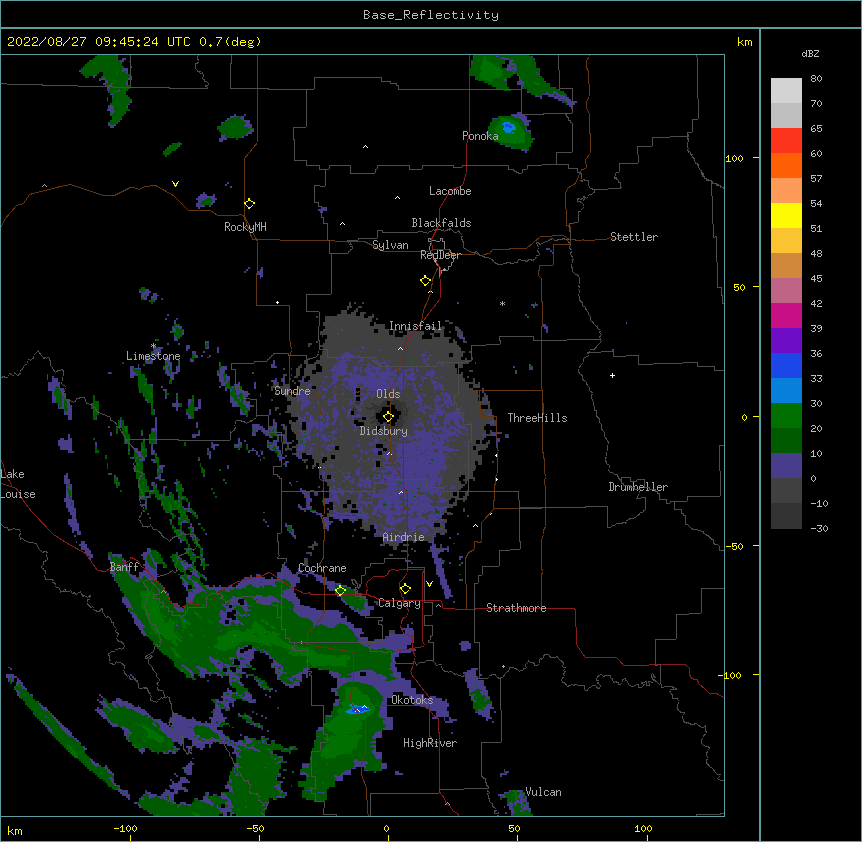Click the Lake Louise label
The height and width of the screenshot is (842, 862).
18,484
